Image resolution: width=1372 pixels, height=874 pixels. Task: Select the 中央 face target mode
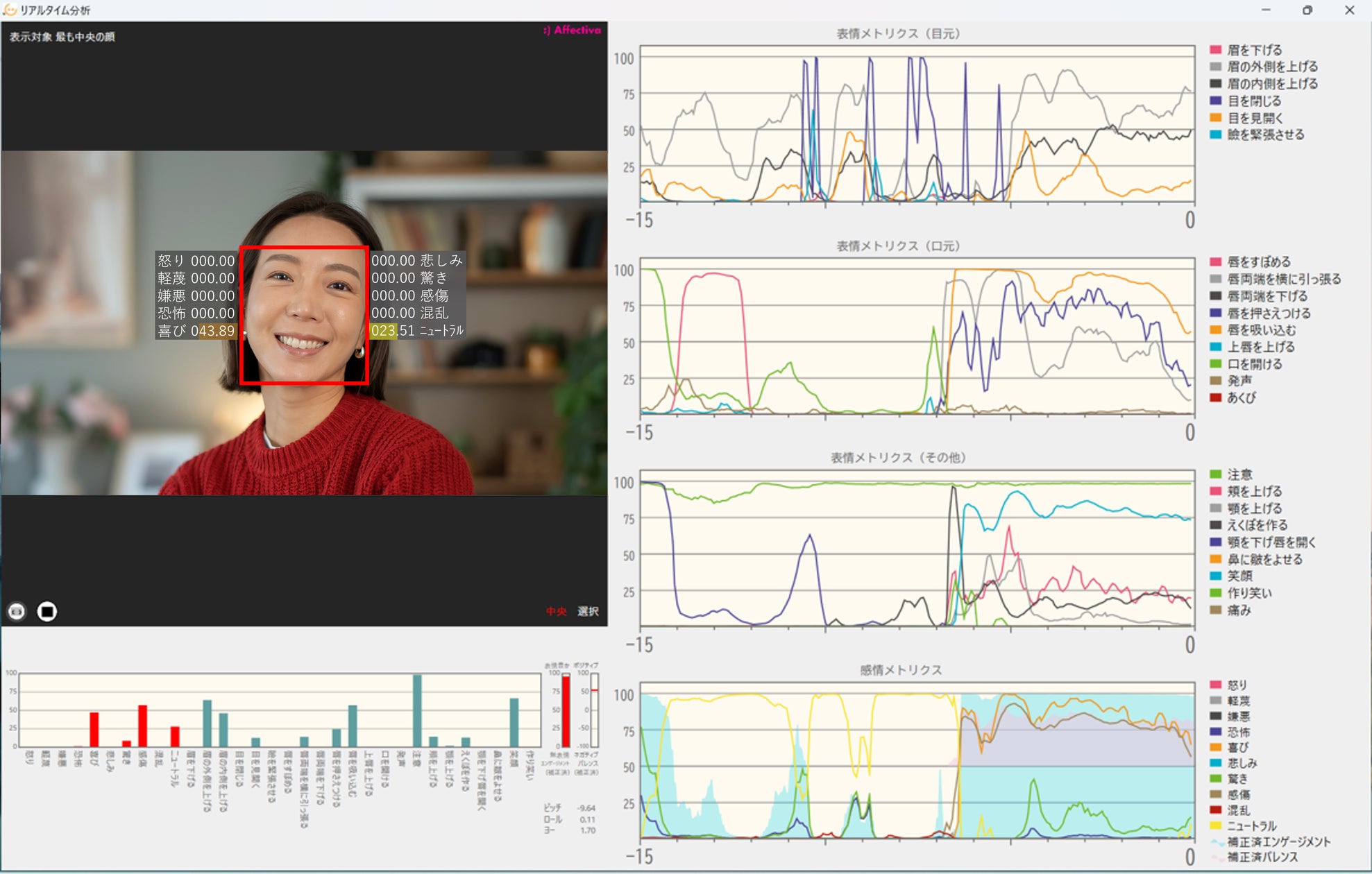556,611
